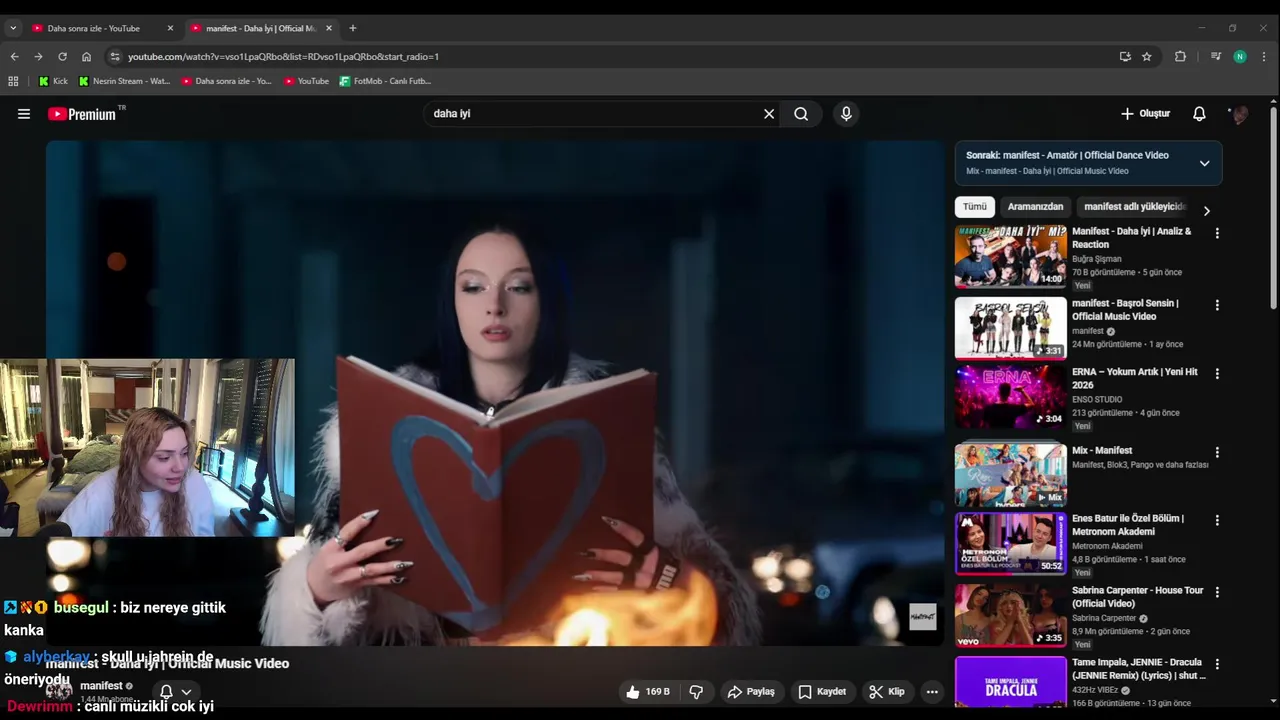Screen dimensions: 1280x720
Task: Switch to manifest - Daha İyi browser tab
Action: [260, 28]
